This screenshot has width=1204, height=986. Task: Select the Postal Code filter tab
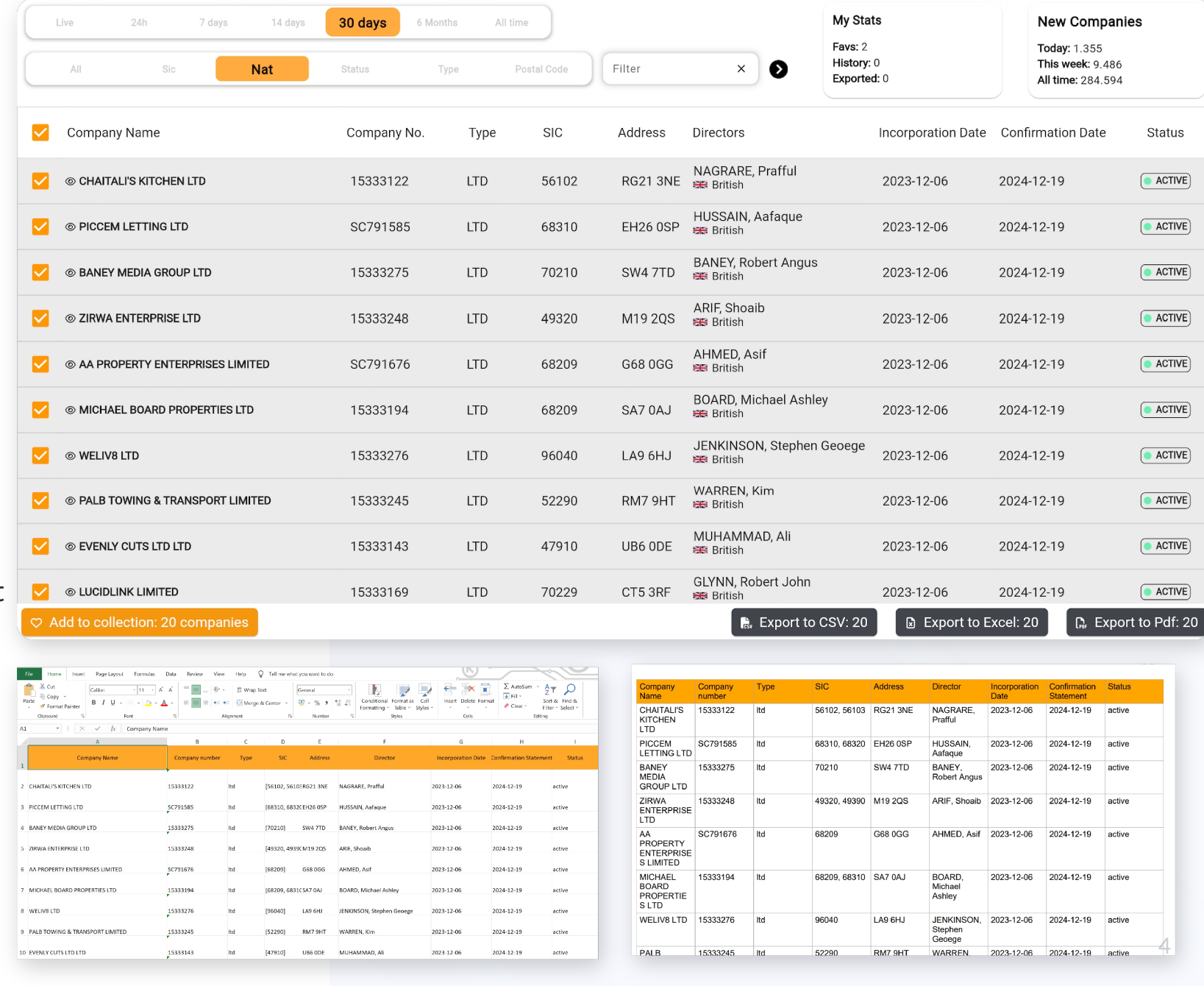tap(541, 69)
